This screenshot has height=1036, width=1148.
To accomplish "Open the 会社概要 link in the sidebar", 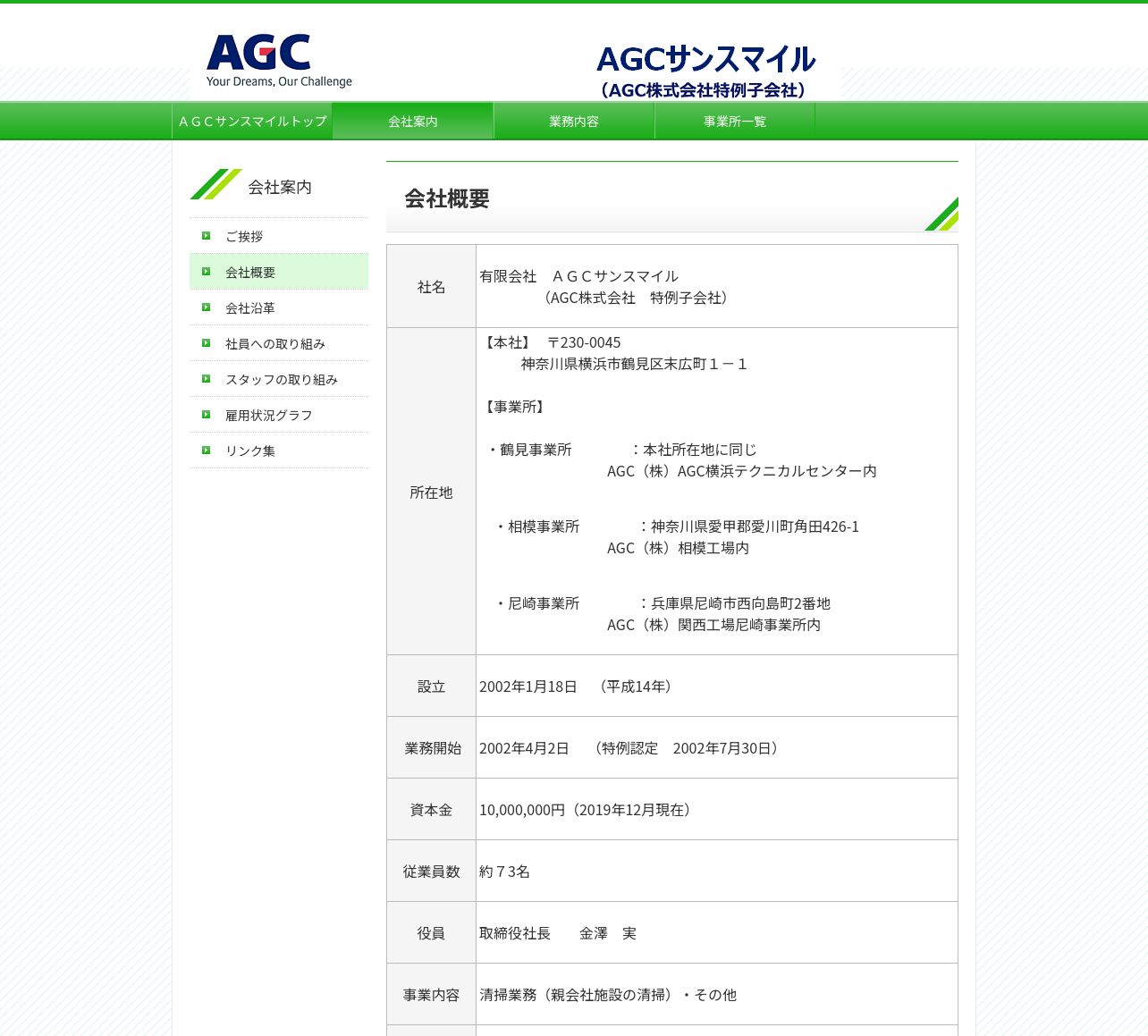I will coord(279,272).
